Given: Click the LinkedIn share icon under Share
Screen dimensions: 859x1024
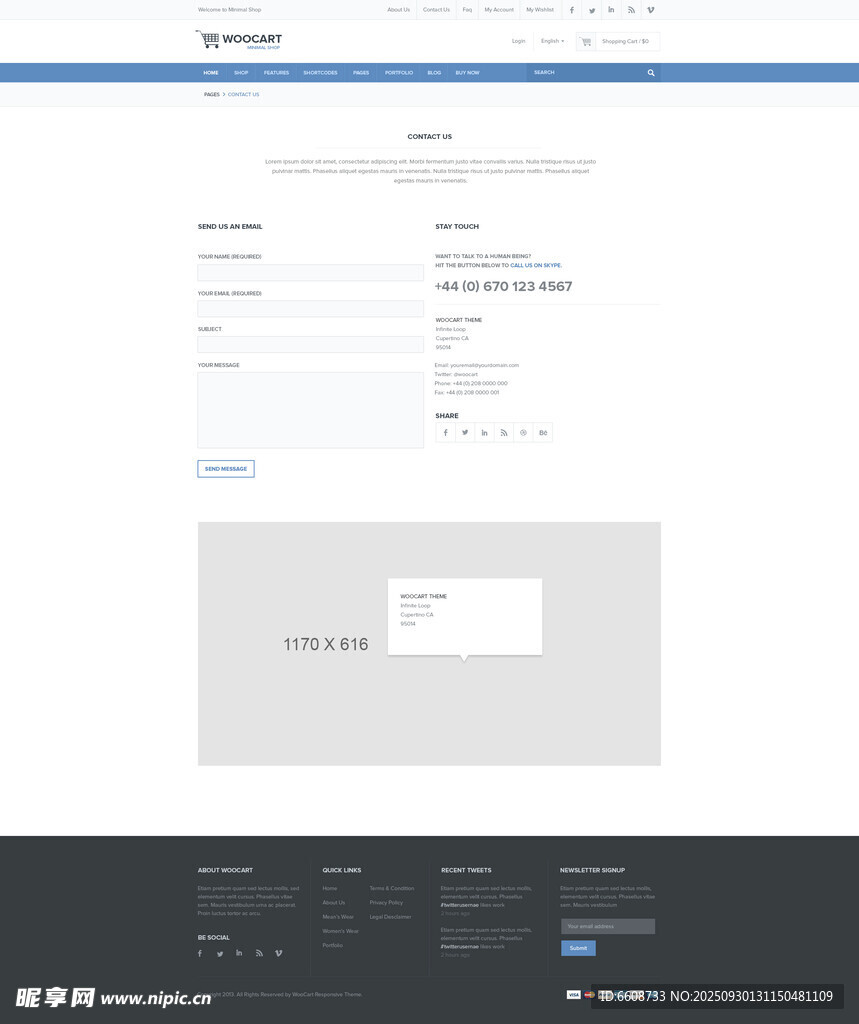Looking at the screenshot, I should pos(484,433).
